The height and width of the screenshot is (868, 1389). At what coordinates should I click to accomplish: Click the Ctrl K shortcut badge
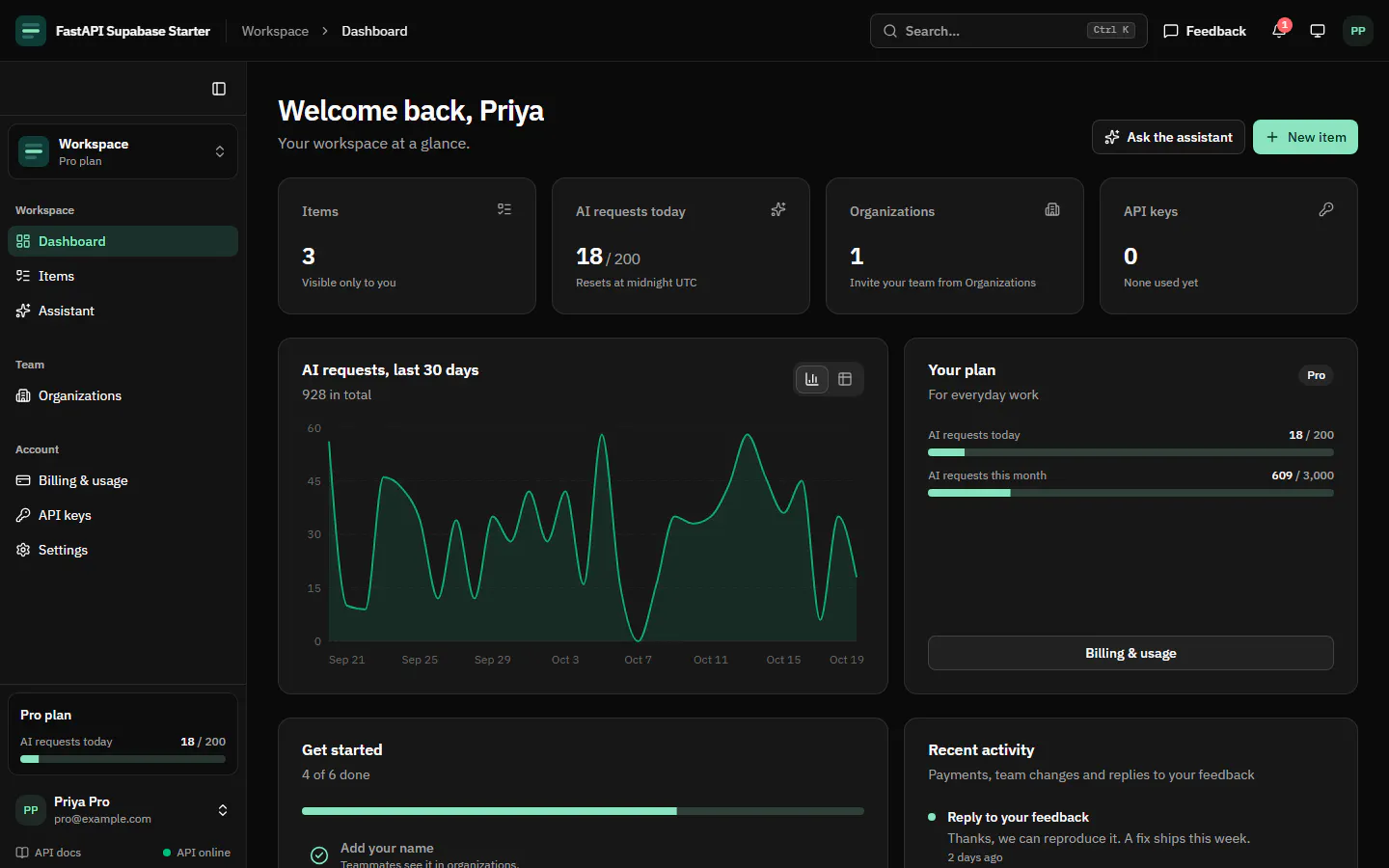[x=1111, y=31]
